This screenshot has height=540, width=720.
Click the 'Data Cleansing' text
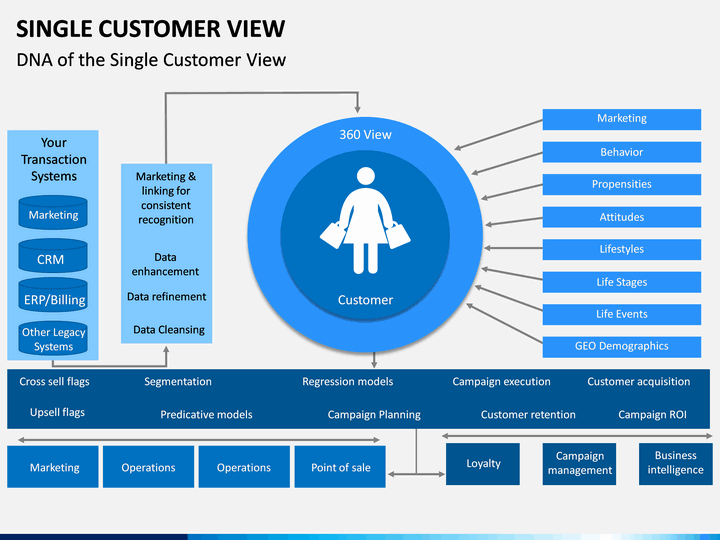click(169, 330)
